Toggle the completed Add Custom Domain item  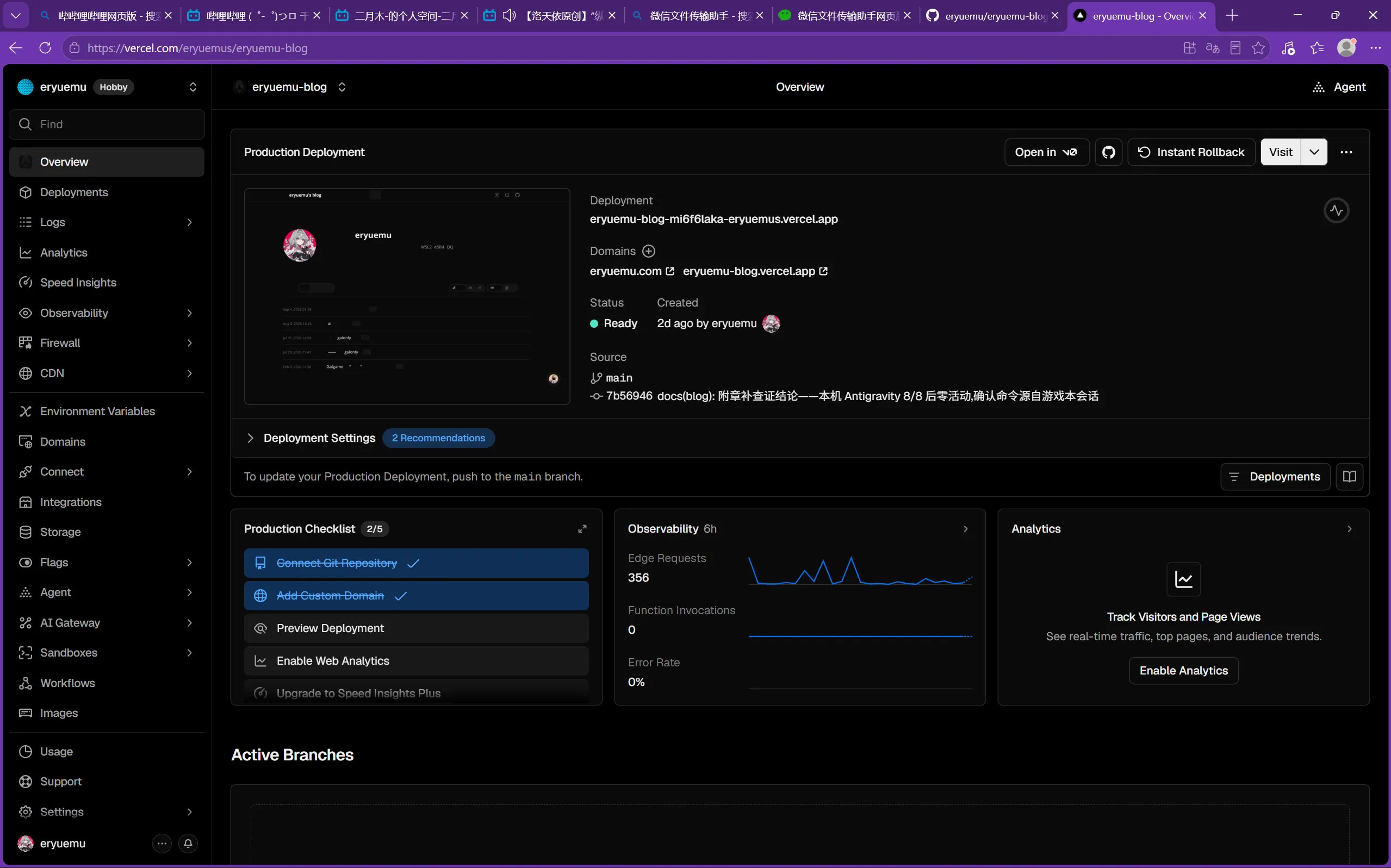pos(416,596)
